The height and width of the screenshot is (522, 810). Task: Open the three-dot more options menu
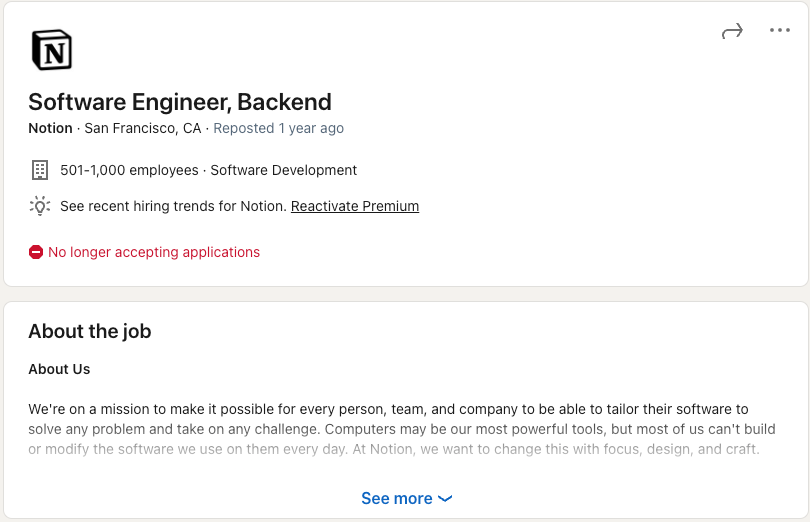(x=780, y=30)
